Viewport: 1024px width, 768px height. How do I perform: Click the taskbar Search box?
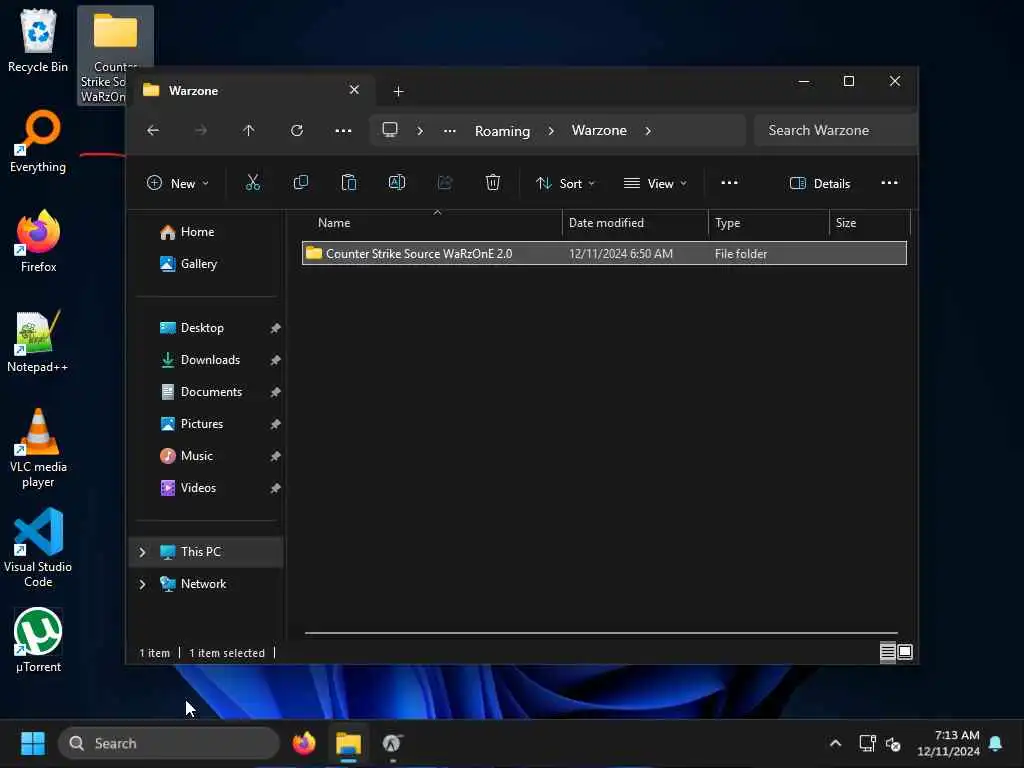click(x=168, y=743)
